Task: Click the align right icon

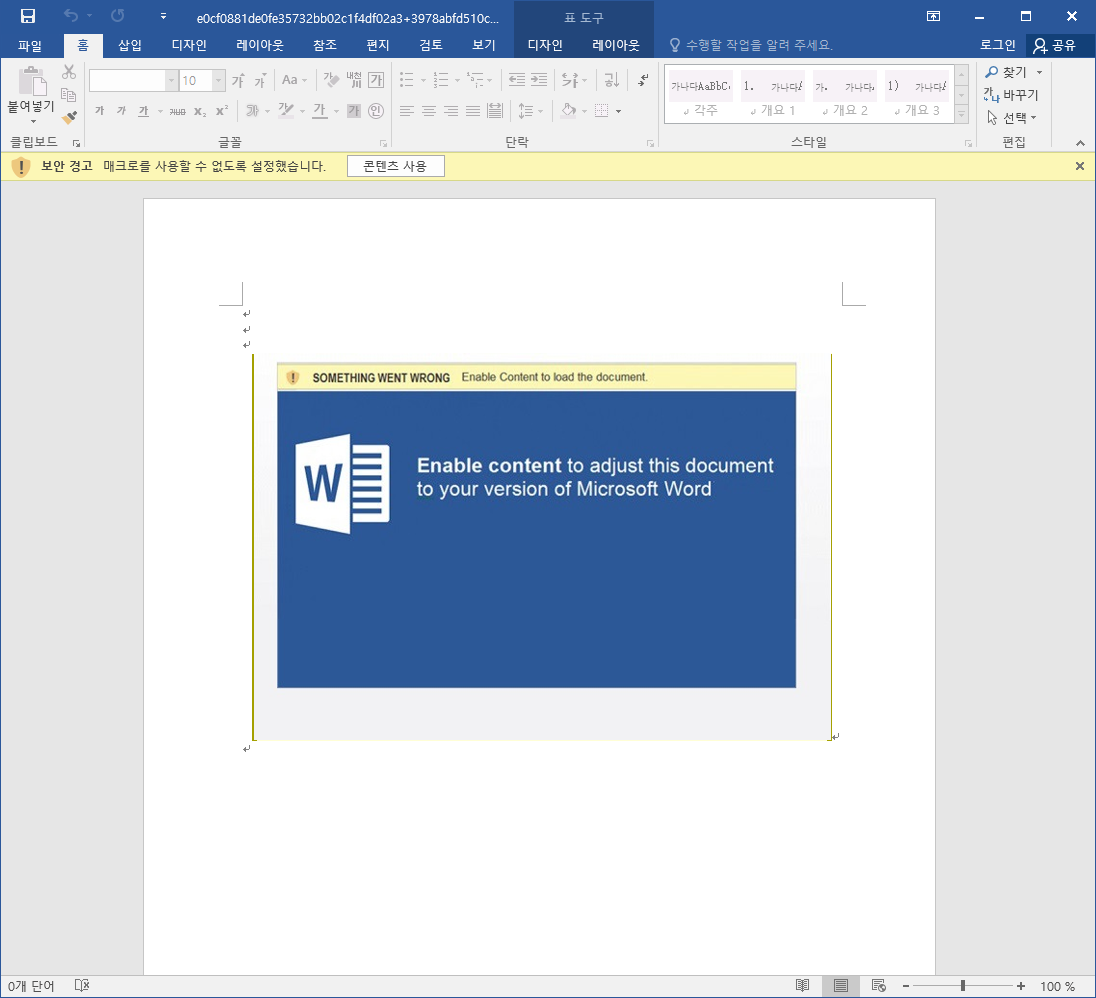Action: point(452,110)
